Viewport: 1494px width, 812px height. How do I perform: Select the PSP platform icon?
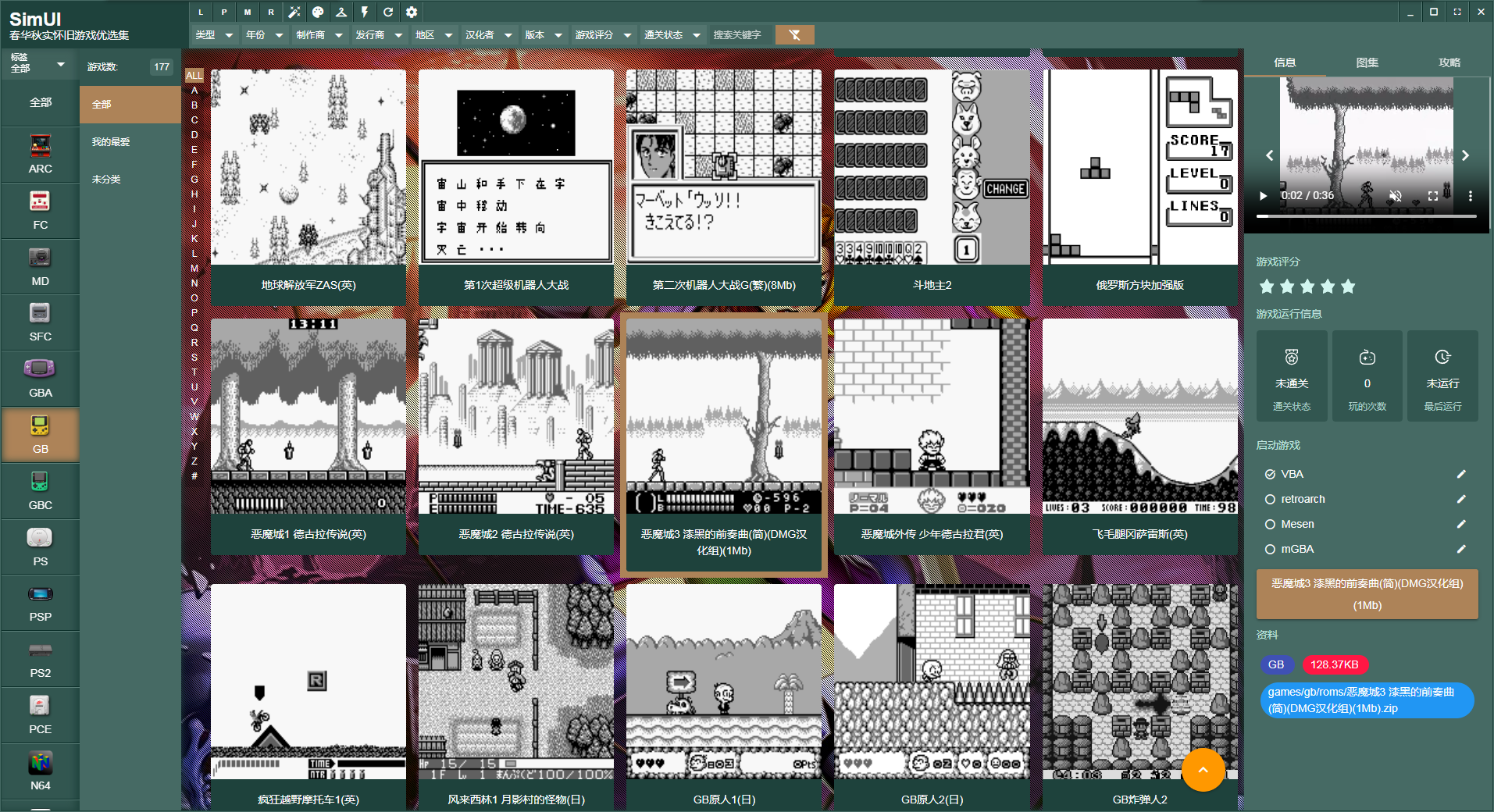(x=40, y=603)
